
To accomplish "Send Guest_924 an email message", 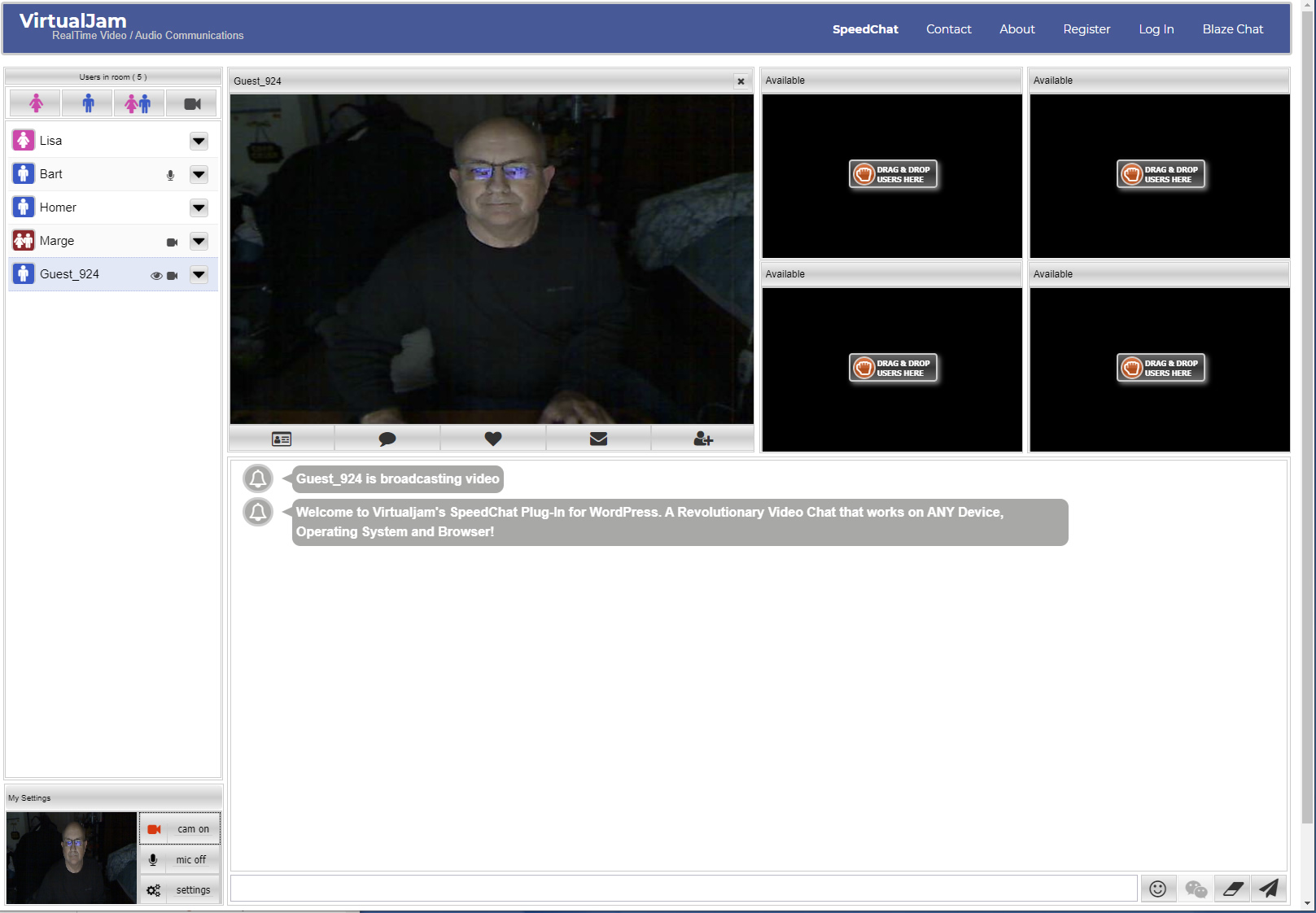I will (598, 438).
